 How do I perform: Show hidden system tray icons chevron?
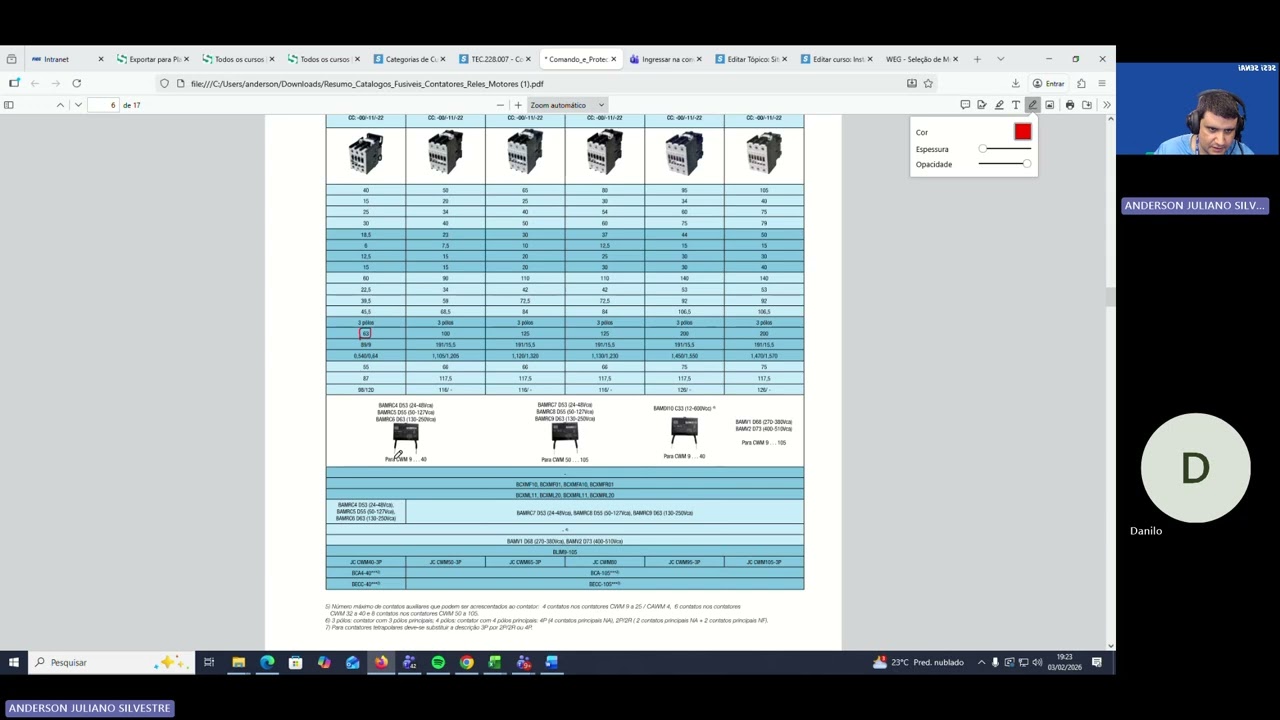(981, 662)
